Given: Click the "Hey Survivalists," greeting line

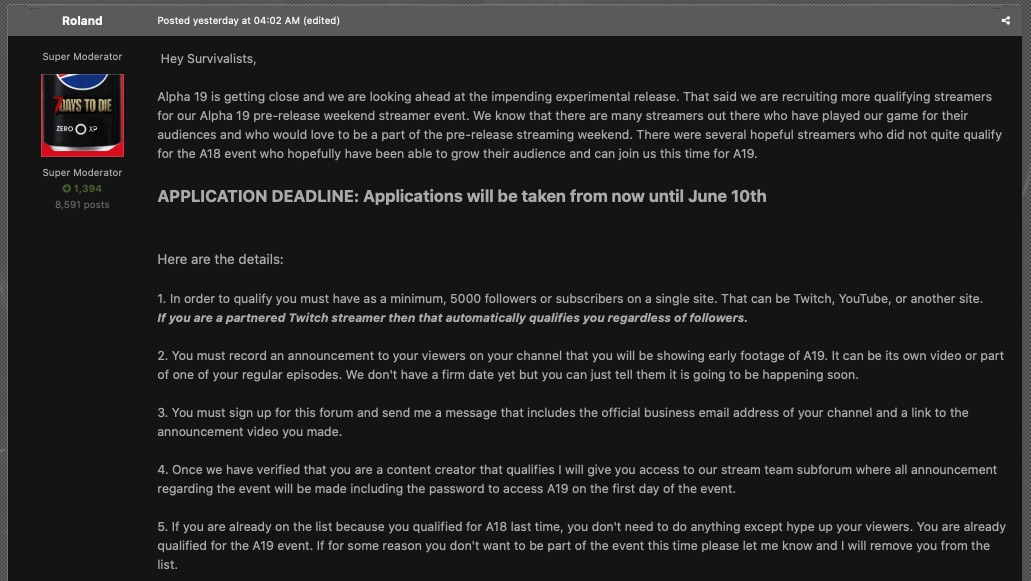Looking at the screenshot, I should tap(208, 59).
